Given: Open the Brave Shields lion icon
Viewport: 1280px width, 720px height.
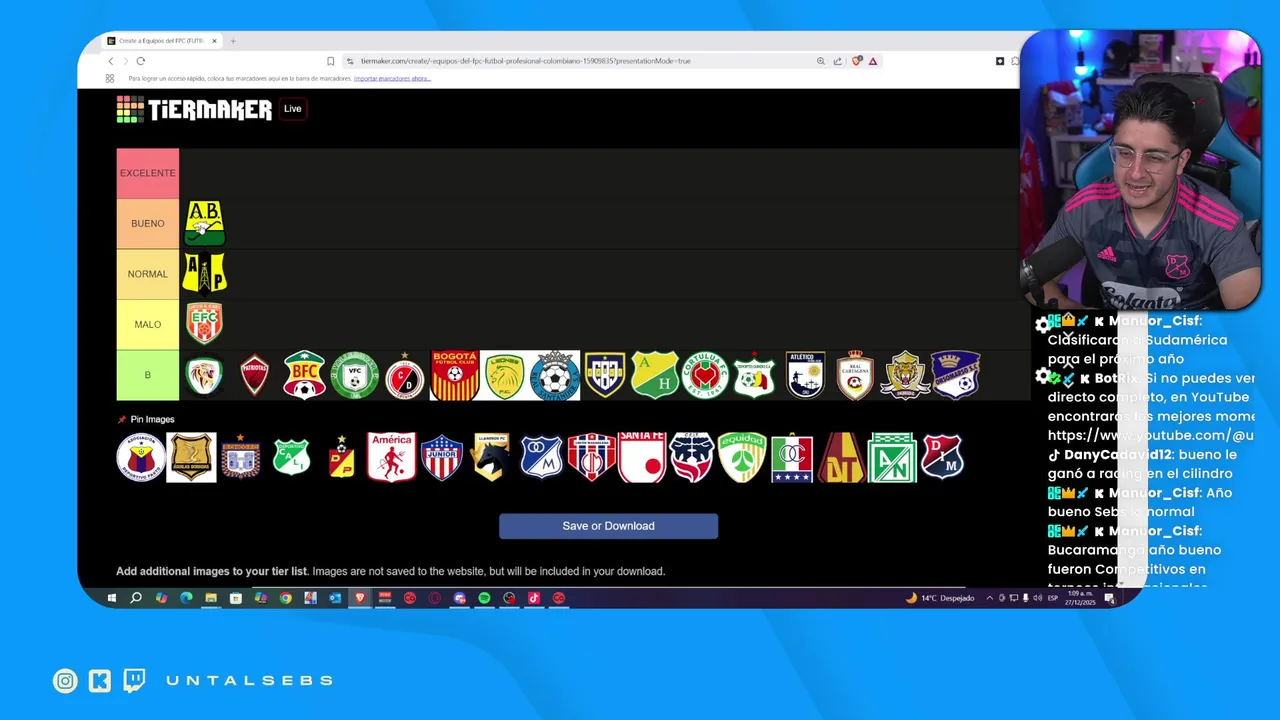Looking at the screenshot, I should point(857,61).
